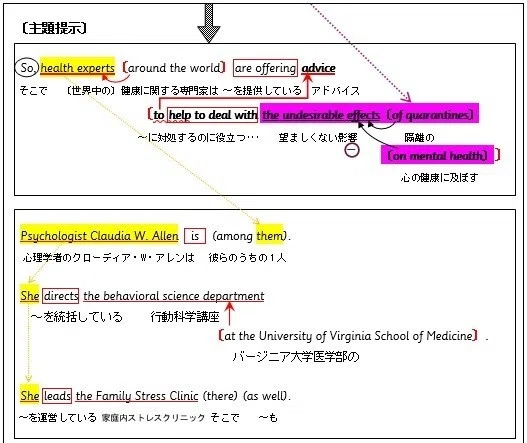The image size is (527, 443).
Task: Click the boxed verb "directs"
Action: (61, 296)
